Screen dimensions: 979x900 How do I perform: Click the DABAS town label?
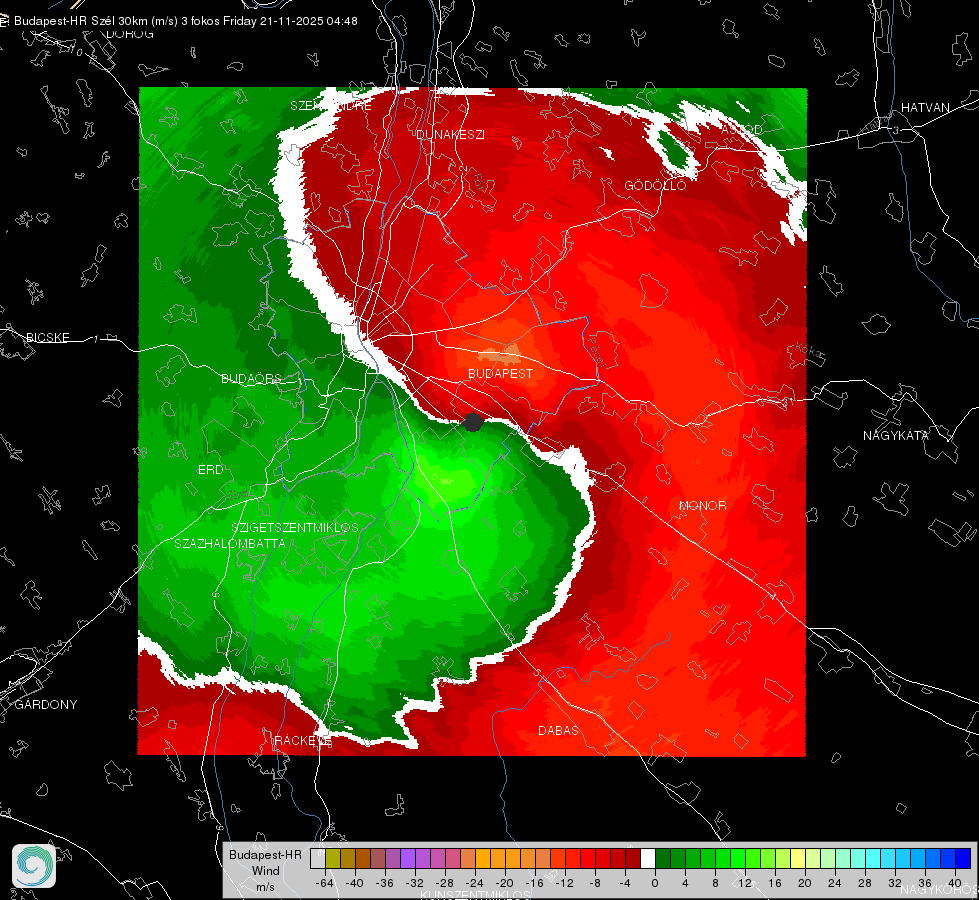[x=558, y=730]
